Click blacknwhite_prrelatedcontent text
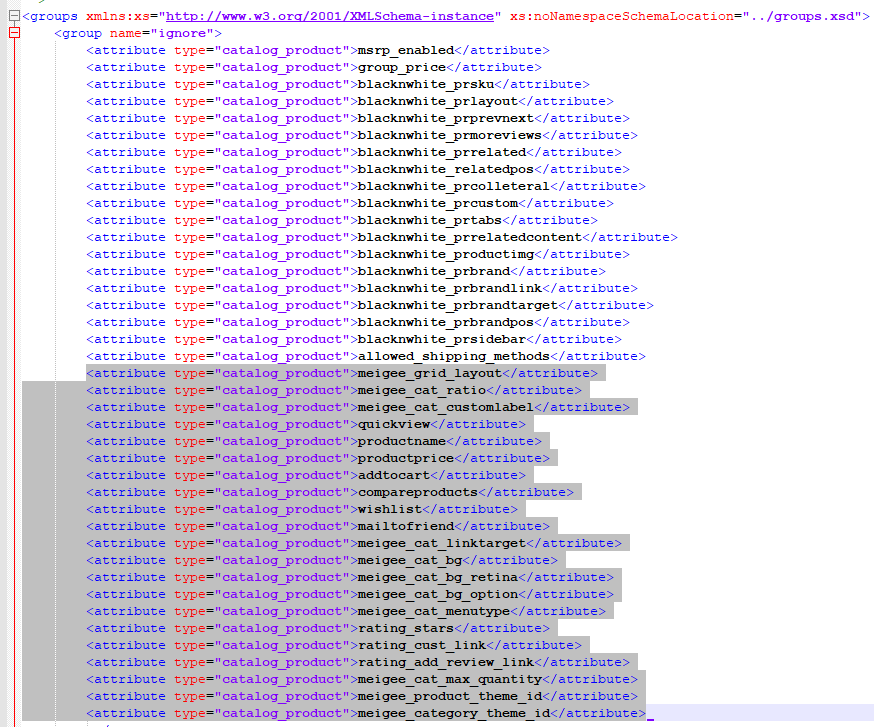This screenshot has width=874, height=727. pyautogui.click(x=470, y=238)
